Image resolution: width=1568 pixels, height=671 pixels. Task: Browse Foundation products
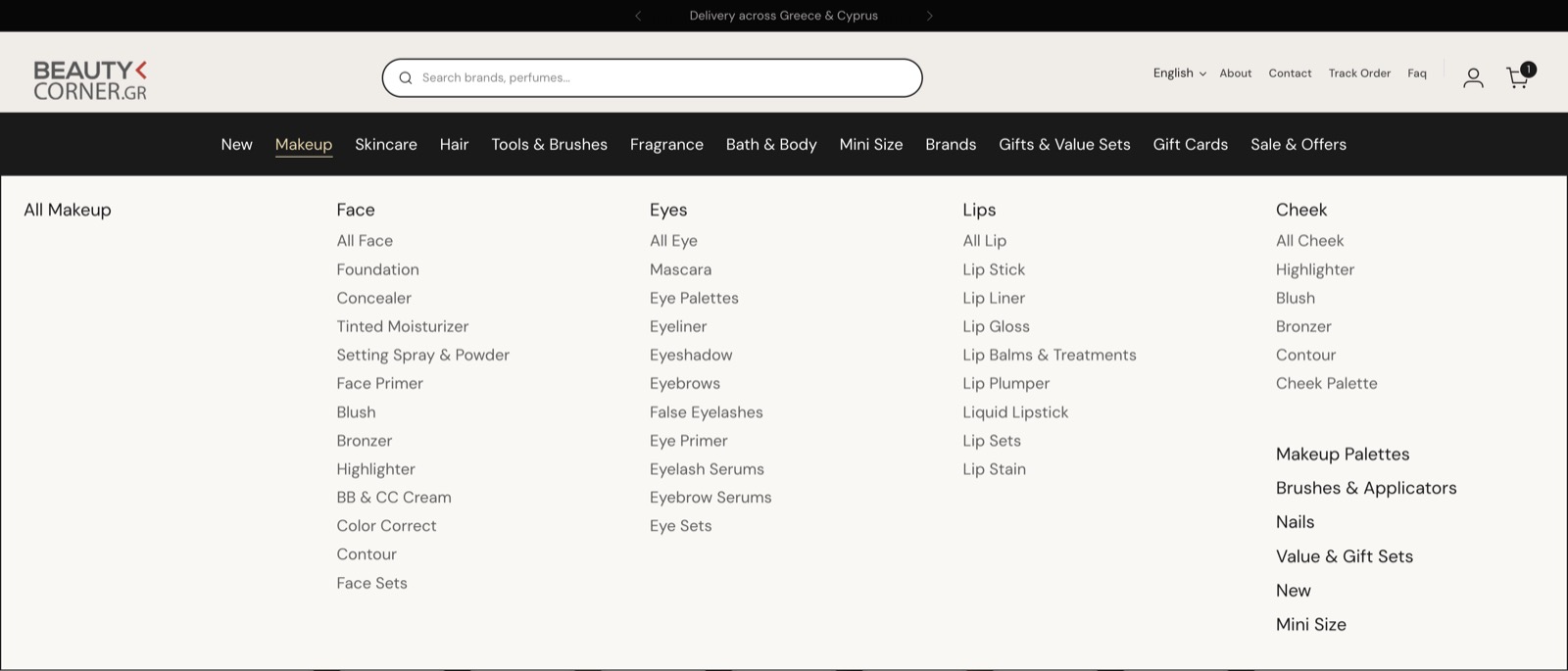pos(377,269)
